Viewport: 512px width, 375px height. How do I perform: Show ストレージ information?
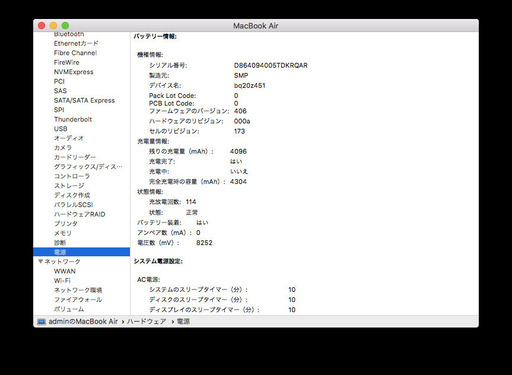pos(69,186)
